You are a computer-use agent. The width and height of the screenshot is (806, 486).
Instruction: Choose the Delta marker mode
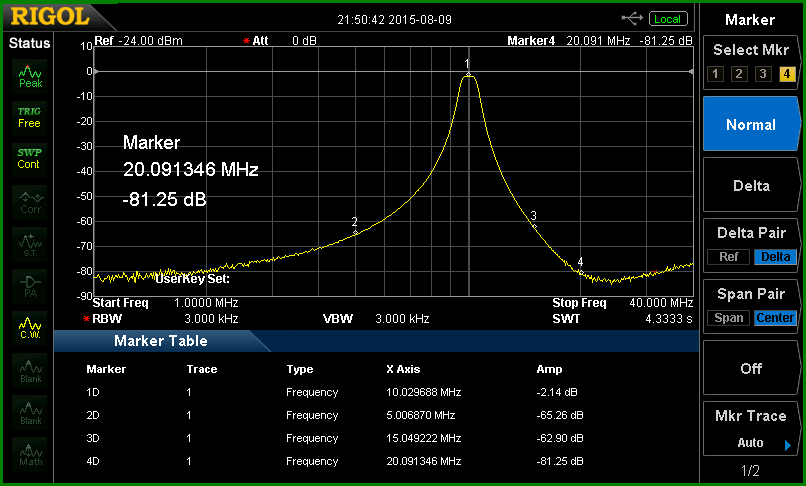coord(751,186)
